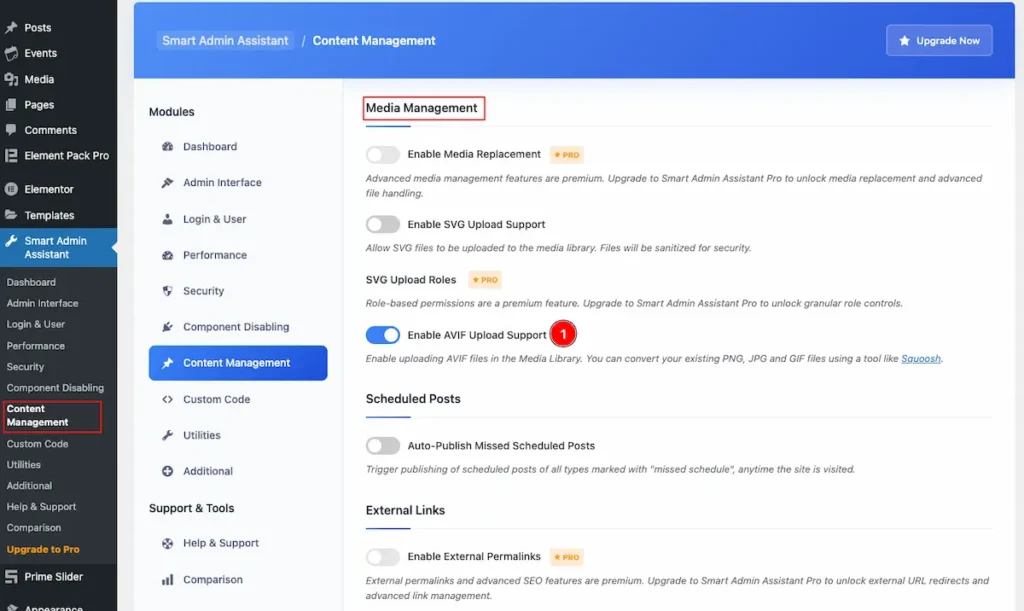1024x611 pixels.
Task: Click the Dashboard module gauge icon
Action: coord(168,146)
